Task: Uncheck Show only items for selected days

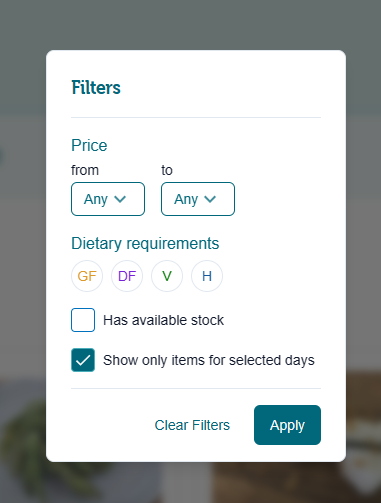Action: [x=83, y=360]
